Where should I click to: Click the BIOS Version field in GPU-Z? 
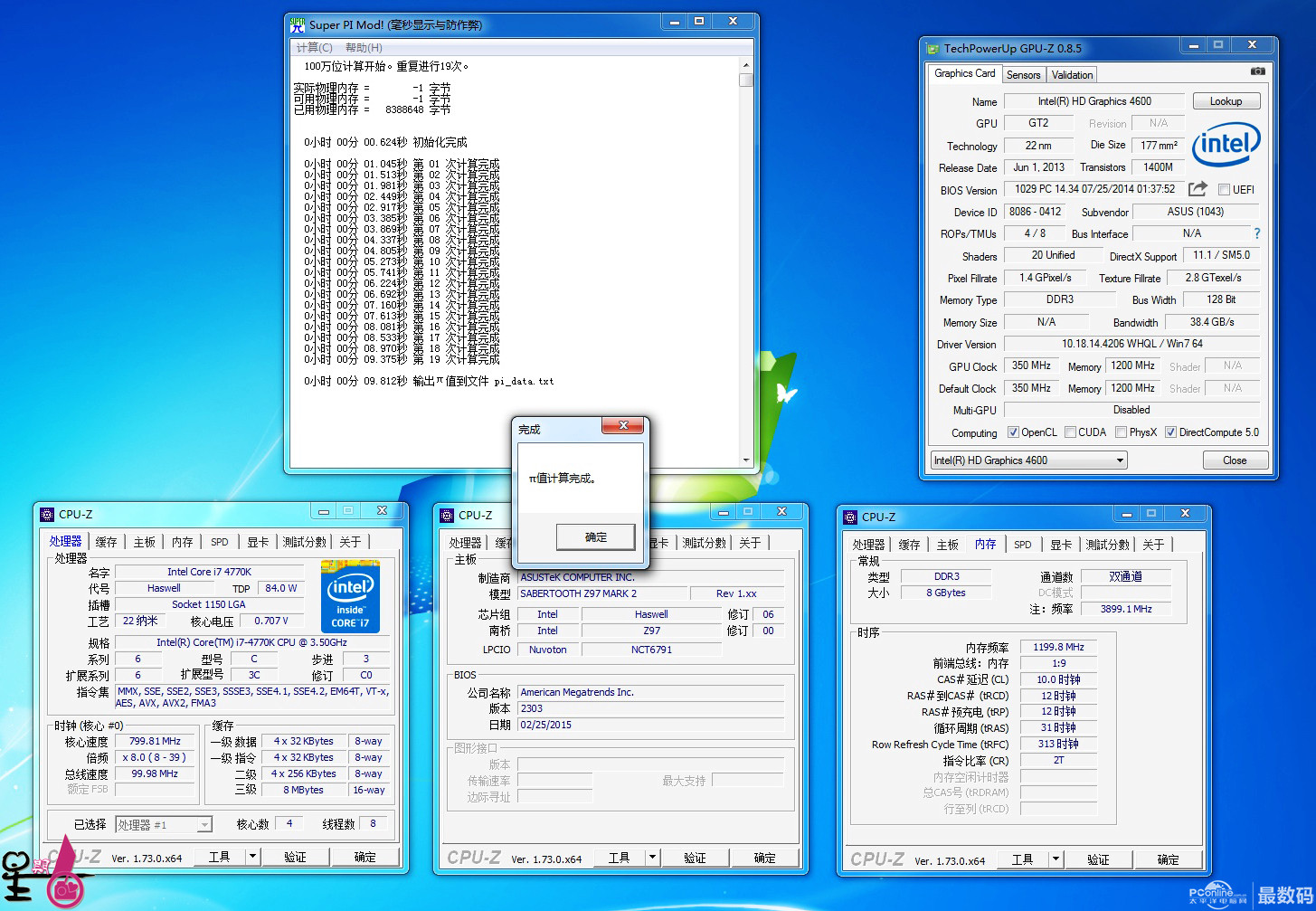click(x=1094, y=189)
